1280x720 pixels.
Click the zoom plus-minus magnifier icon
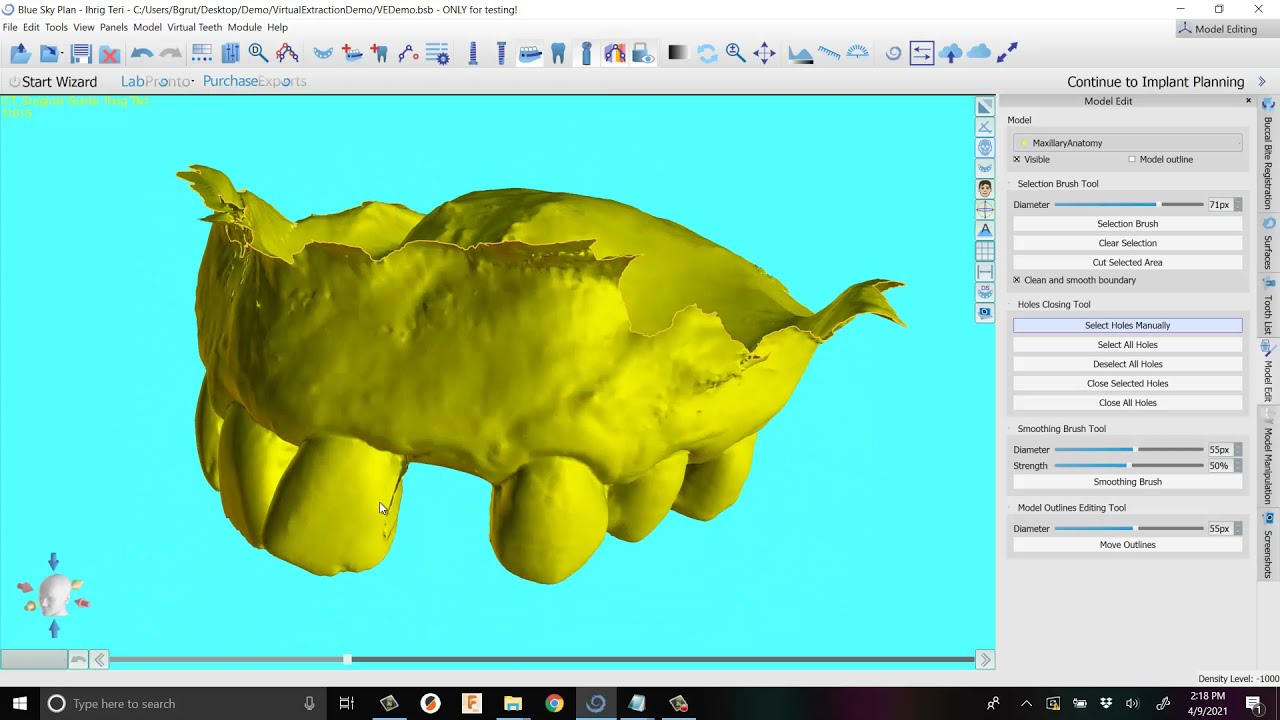click(x=735, y=54)
